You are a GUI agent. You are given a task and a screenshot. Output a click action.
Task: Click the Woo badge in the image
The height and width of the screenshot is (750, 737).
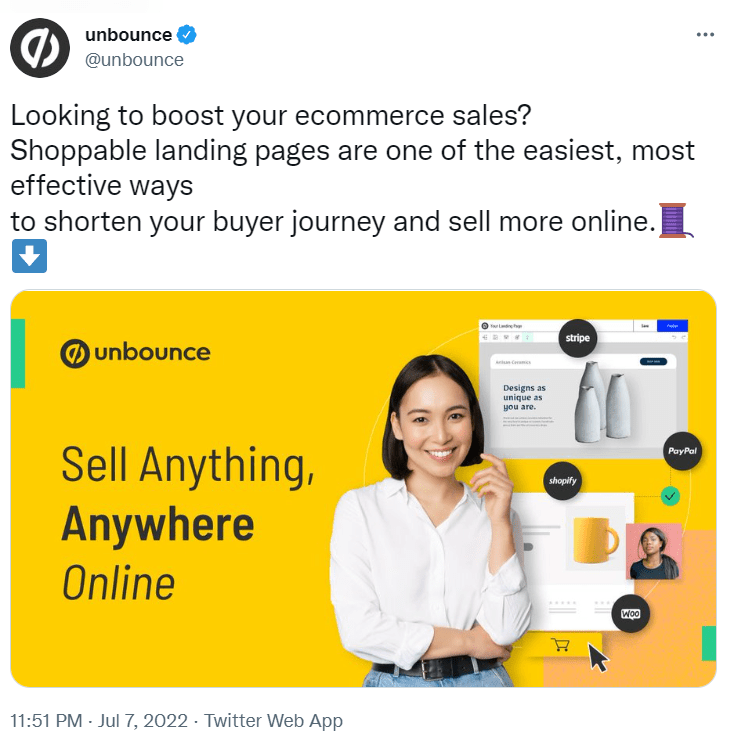click(630, 613)
